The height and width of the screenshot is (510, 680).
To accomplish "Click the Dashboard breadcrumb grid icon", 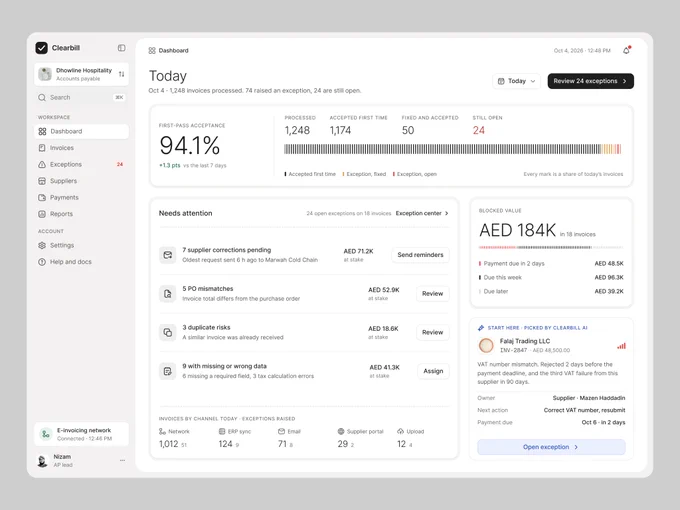I will point(152,50).
